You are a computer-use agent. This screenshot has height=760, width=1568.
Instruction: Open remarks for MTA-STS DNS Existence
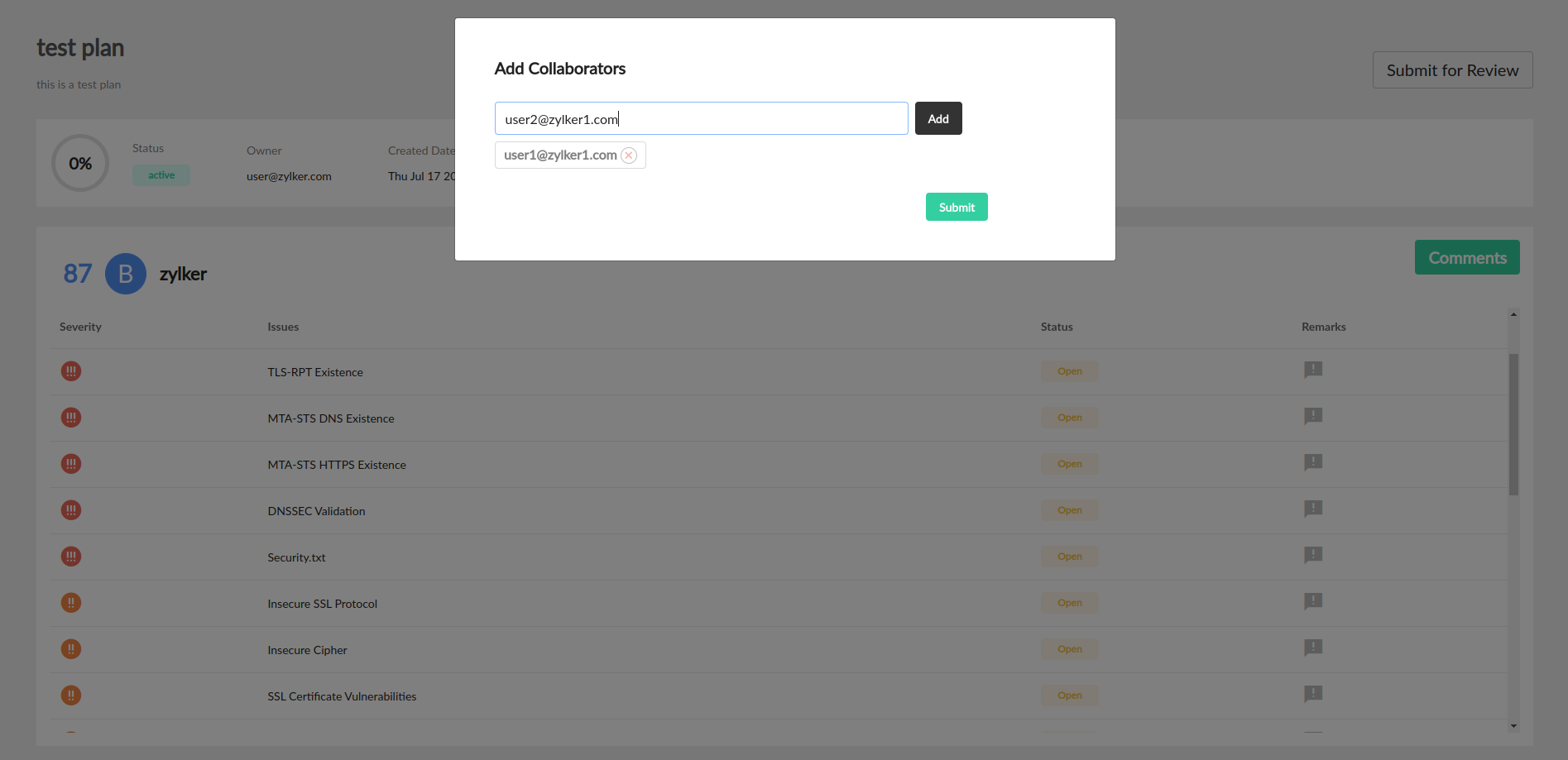click(x=1312, y=416)
